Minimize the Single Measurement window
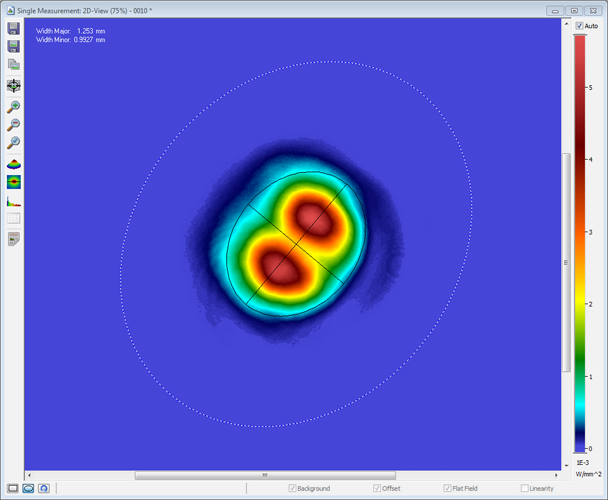 pyautogui.click(x=555, y=11)
